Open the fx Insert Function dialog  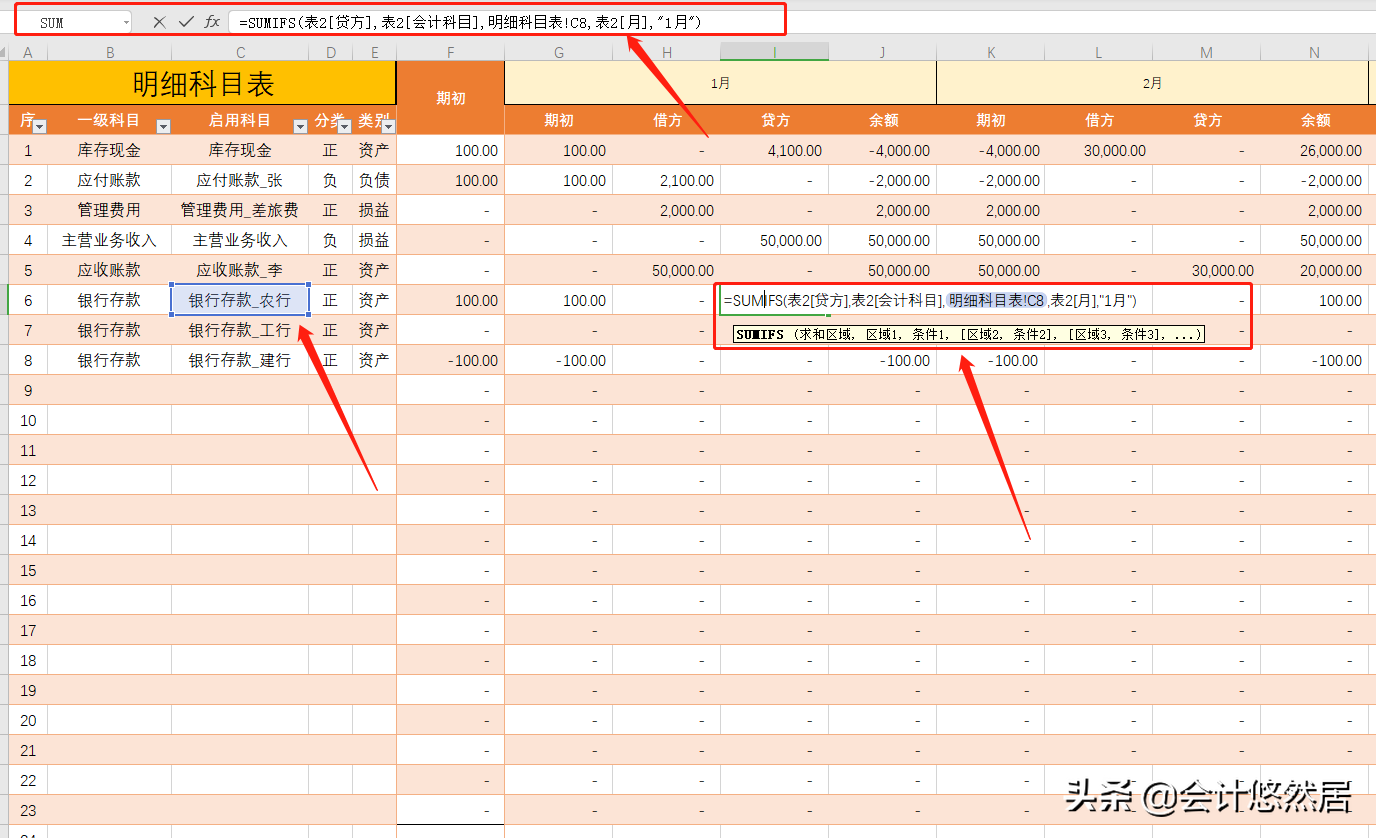point(212,22)
